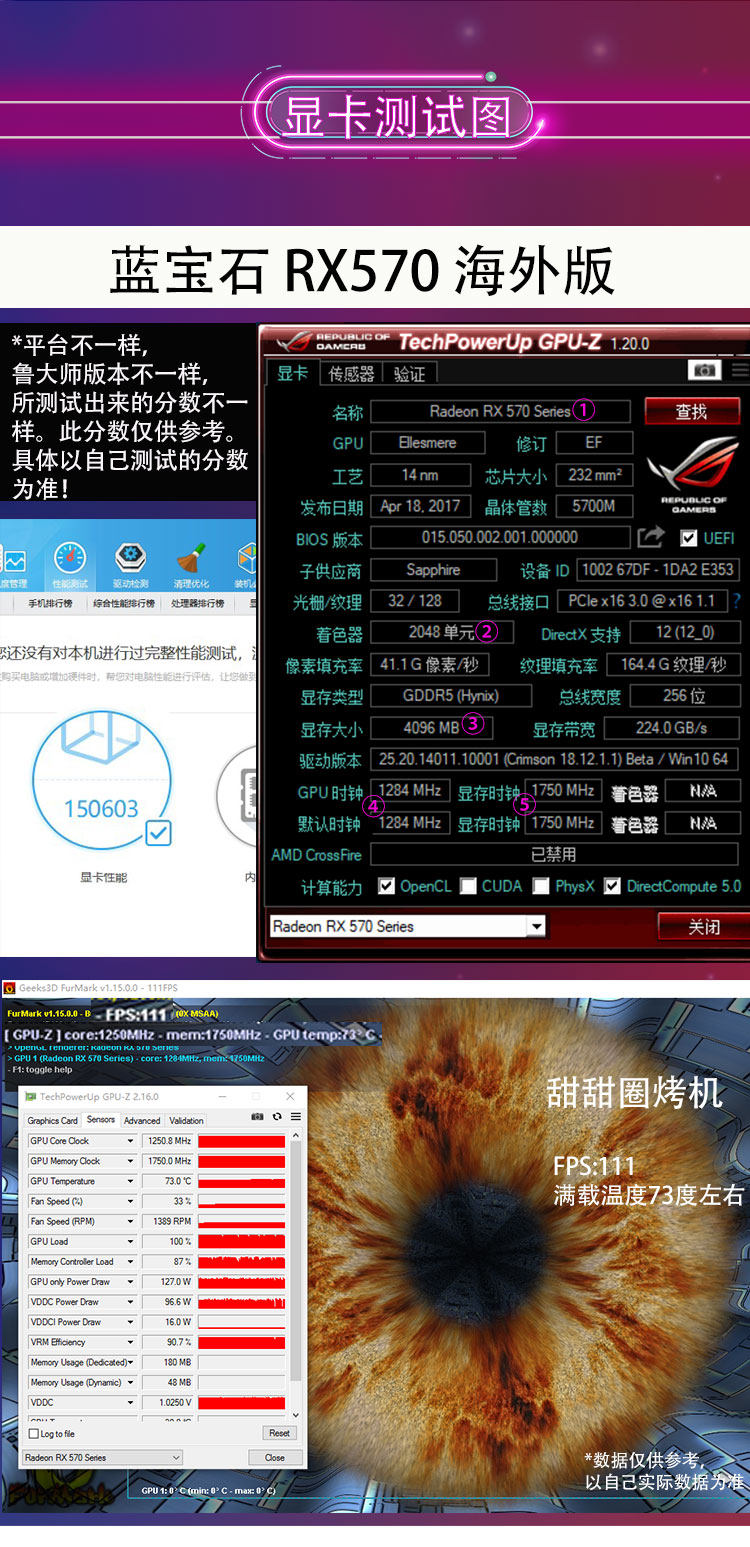The height and width of the screenshot is (1547, 750).
Task: Click the refresh icon in GPU-Z 2.16.0
Action: [277, 1116]
